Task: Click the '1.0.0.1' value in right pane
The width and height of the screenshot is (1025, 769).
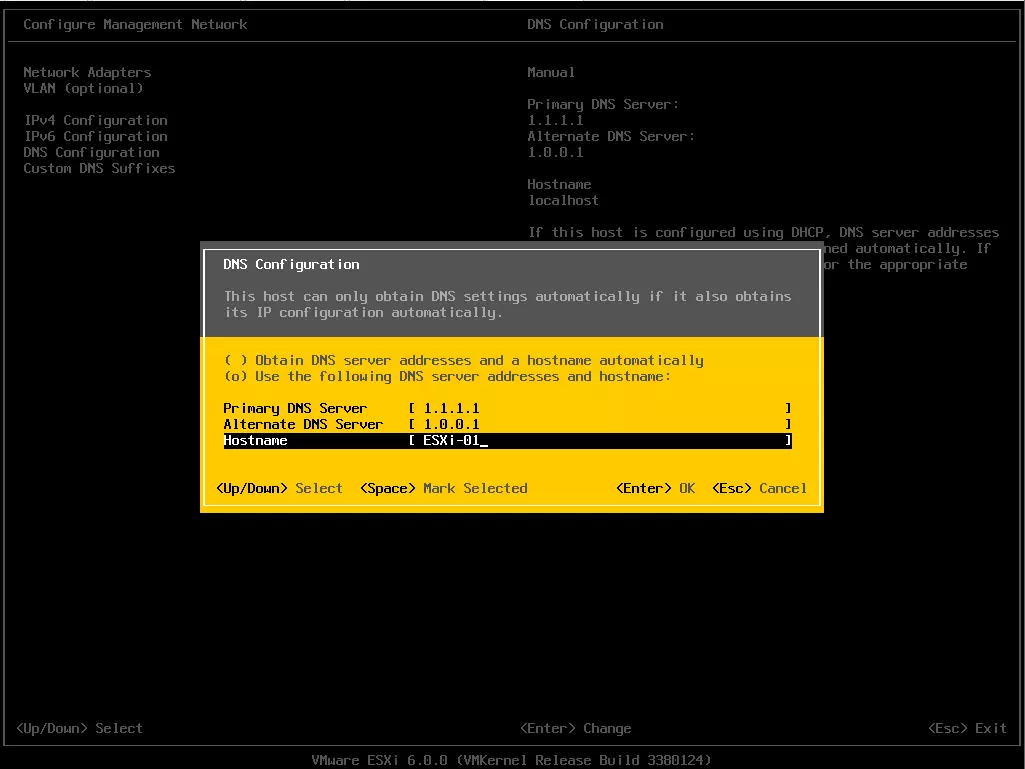Action: (x=556, y=152)
